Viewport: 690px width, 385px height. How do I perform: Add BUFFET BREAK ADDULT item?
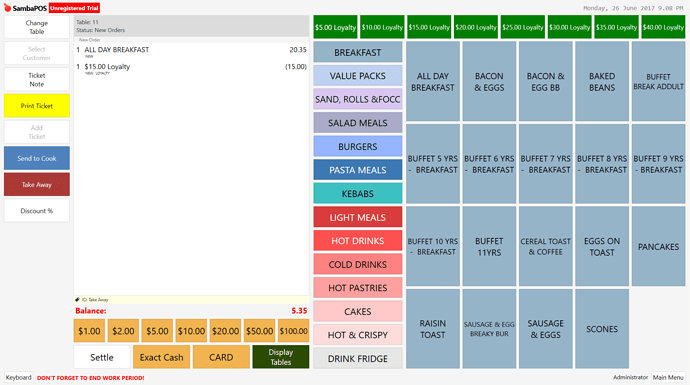click(658, 81)
